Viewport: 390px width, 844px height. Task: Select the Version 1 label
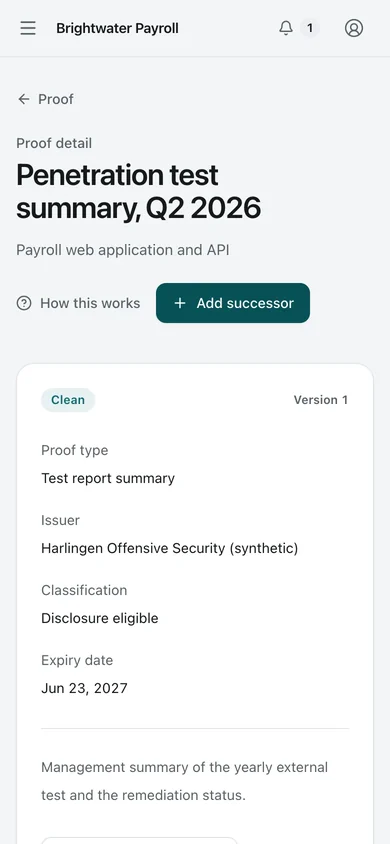click(321, 400)
